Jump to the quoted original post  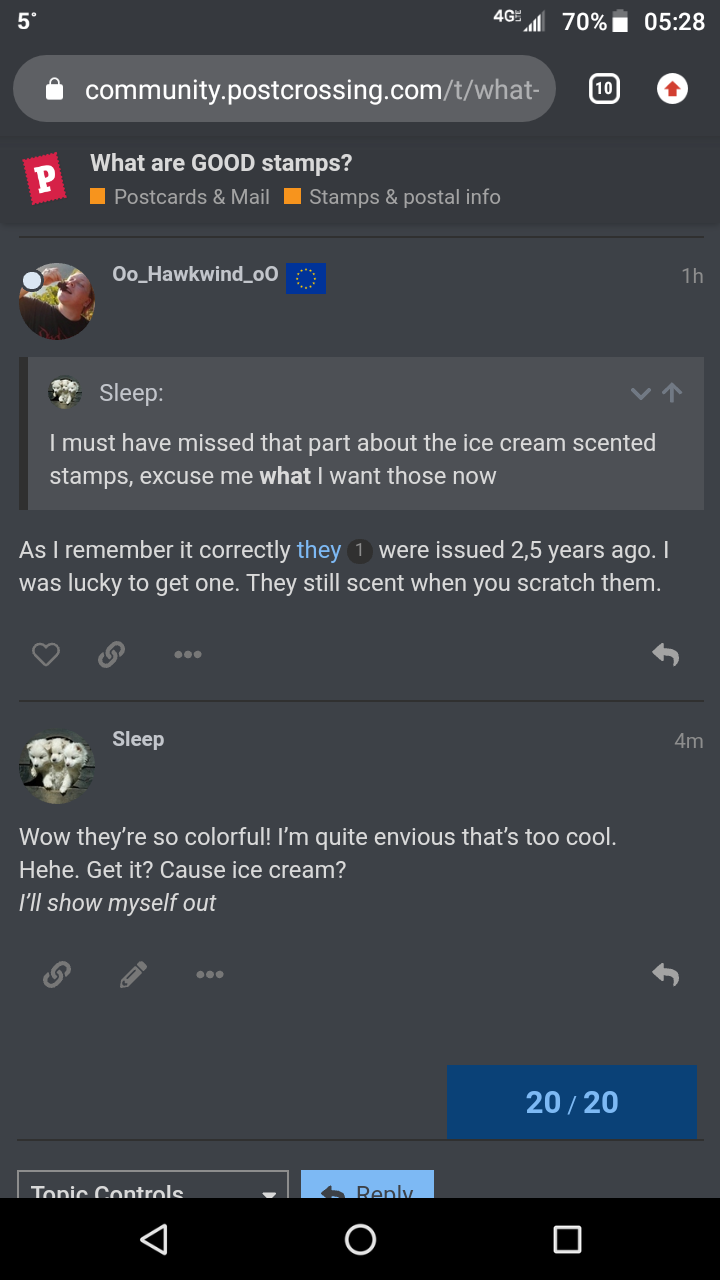pyautogui.click(x=673, y=393)
